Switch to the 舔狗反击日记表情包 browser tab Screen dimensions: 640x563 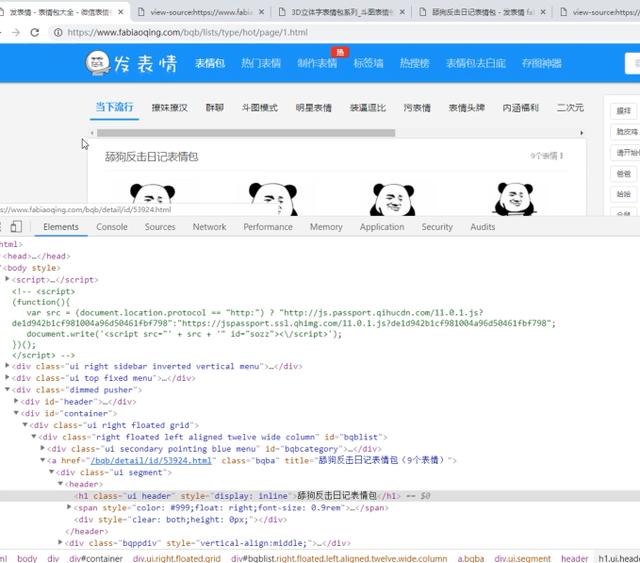pos(482,12)
